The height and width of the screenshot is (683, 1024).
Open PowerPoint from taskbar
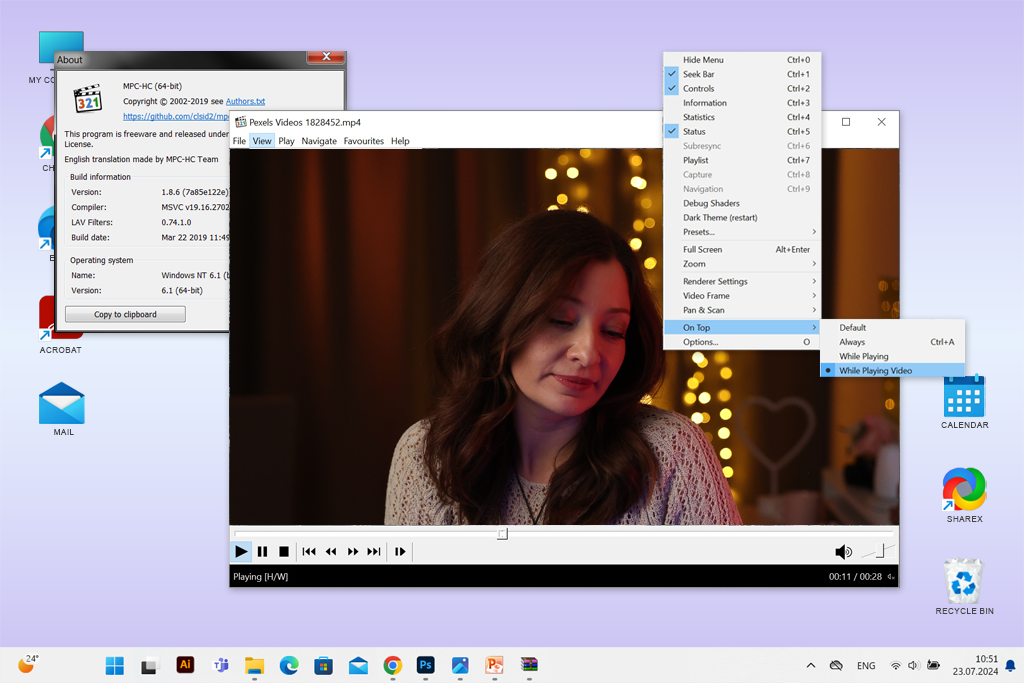point(494,665)
